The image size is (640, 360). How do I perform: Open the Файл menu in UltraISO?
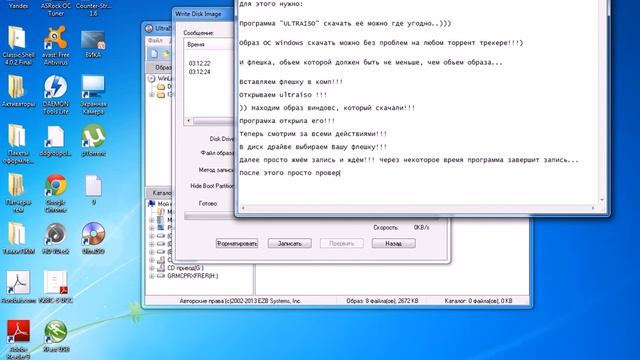click(155, 40)
